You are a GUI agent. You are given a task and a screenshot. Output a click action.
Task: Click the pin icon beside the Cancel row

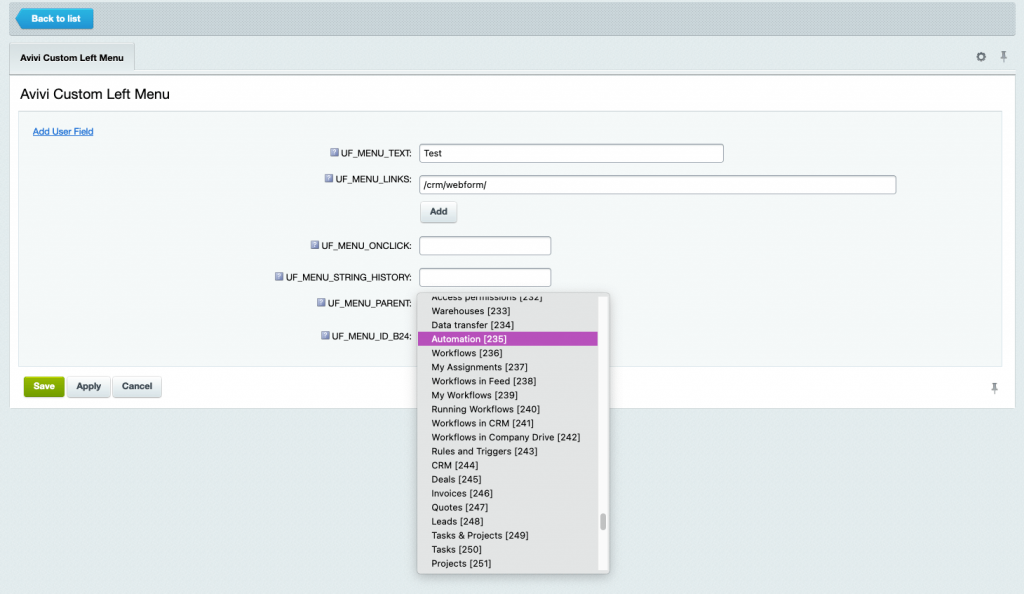pos(995,388)
